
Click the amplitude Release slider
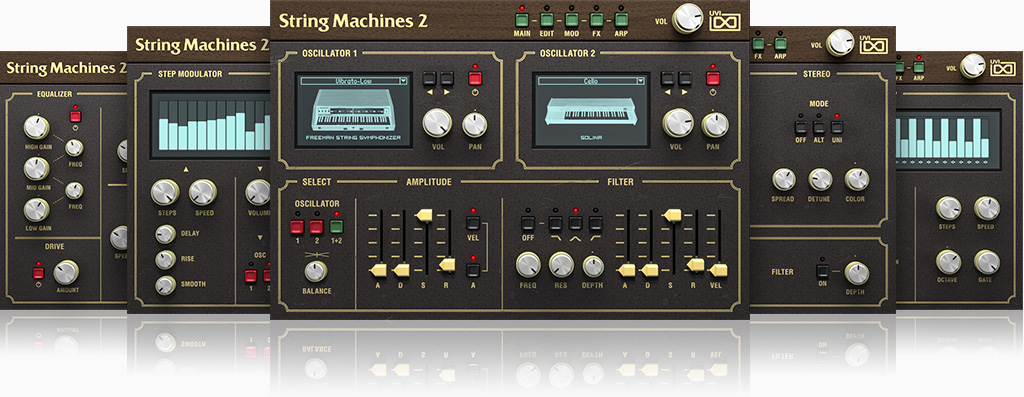click(x=446, y=264)
